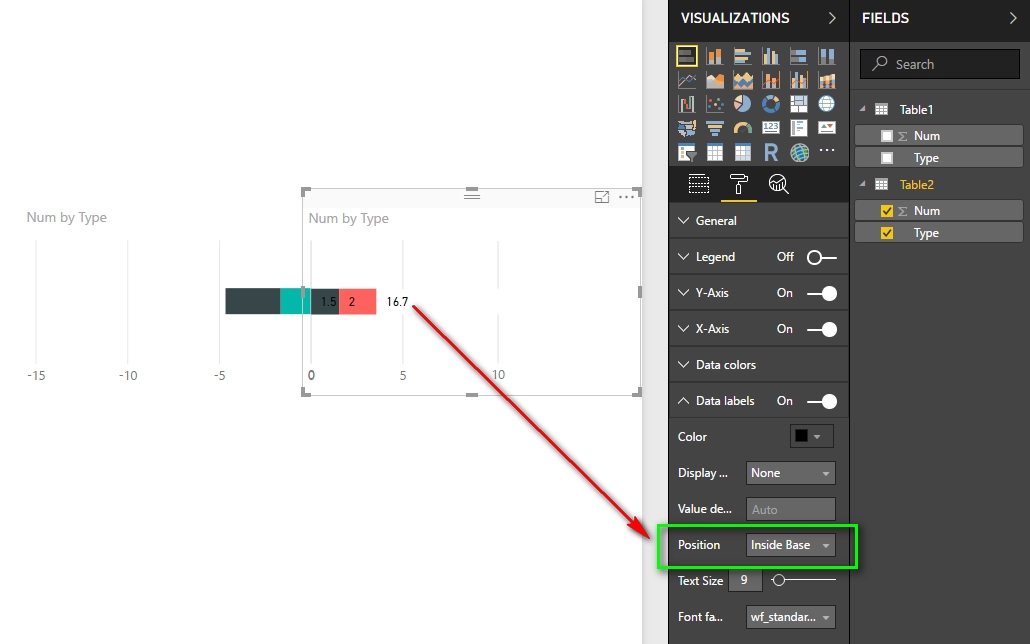
Task: Select the Stacked area chart visual
Action: [743, 80]
